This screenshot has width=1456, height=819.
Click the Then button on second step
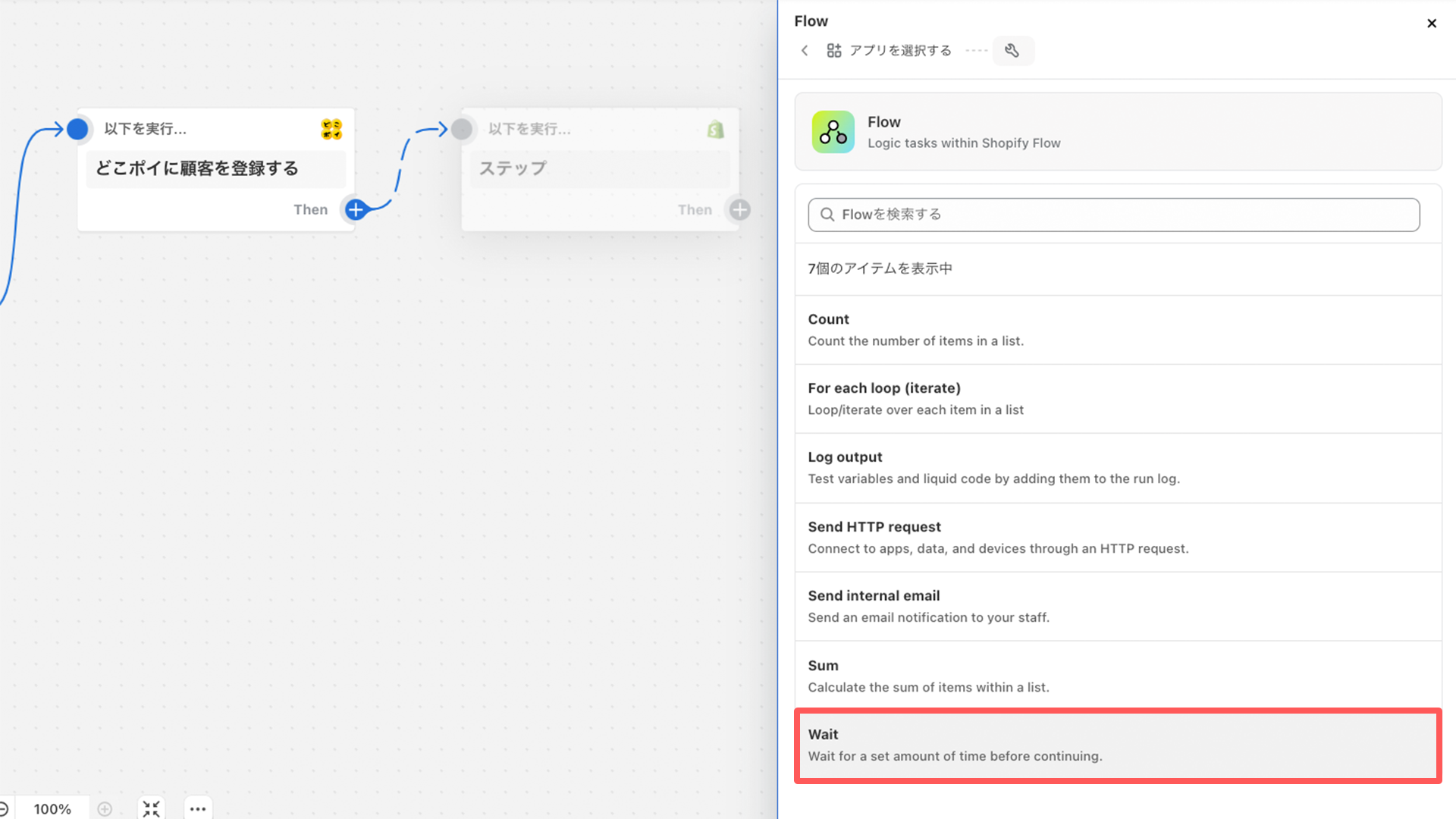coord(740,209)
